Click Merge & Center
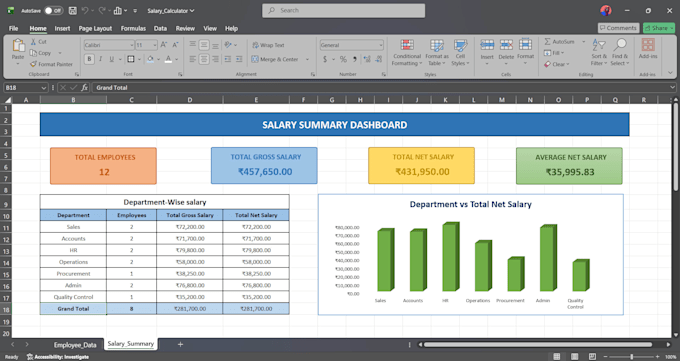This screenshot has width=680, height=361. [275, 59]
